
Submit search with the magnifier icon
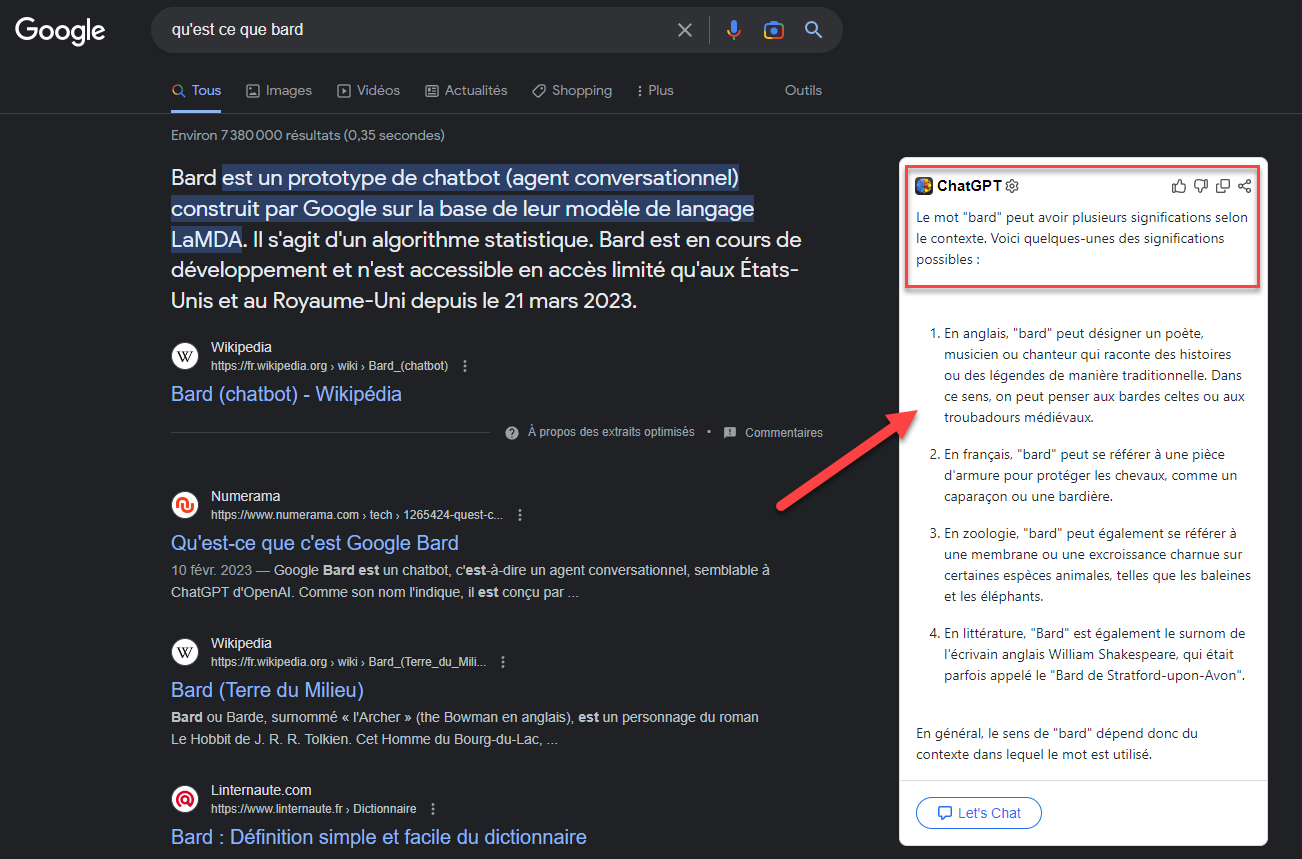pyautogui.click(x=814, y=30)
